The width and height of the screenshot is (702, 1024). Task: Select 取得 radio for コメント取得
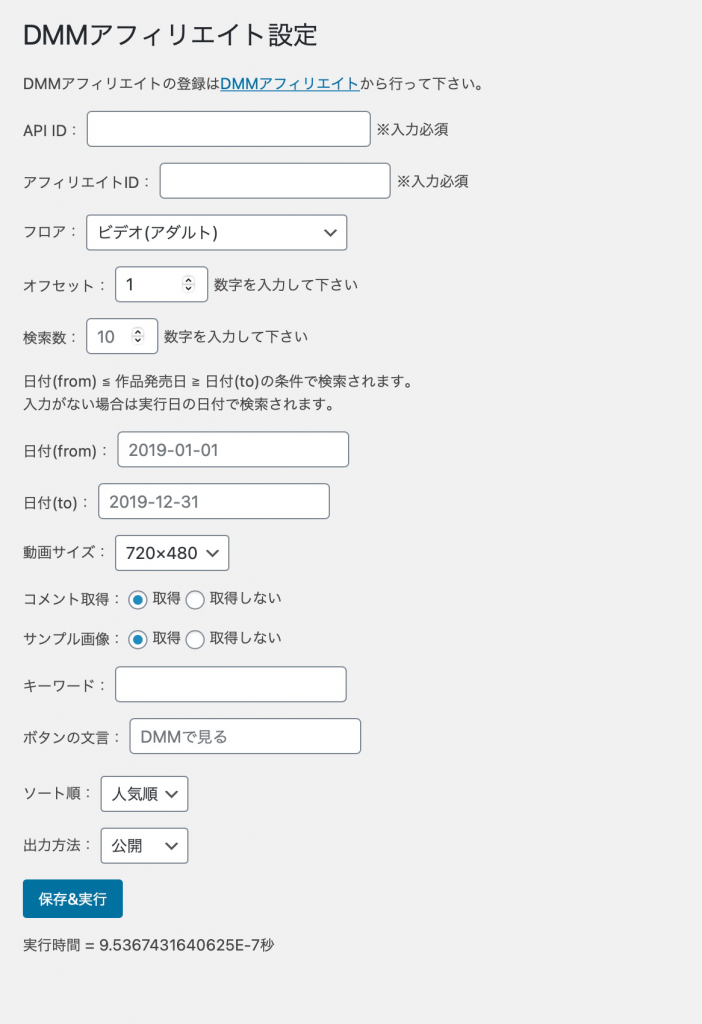pos(137,600)
